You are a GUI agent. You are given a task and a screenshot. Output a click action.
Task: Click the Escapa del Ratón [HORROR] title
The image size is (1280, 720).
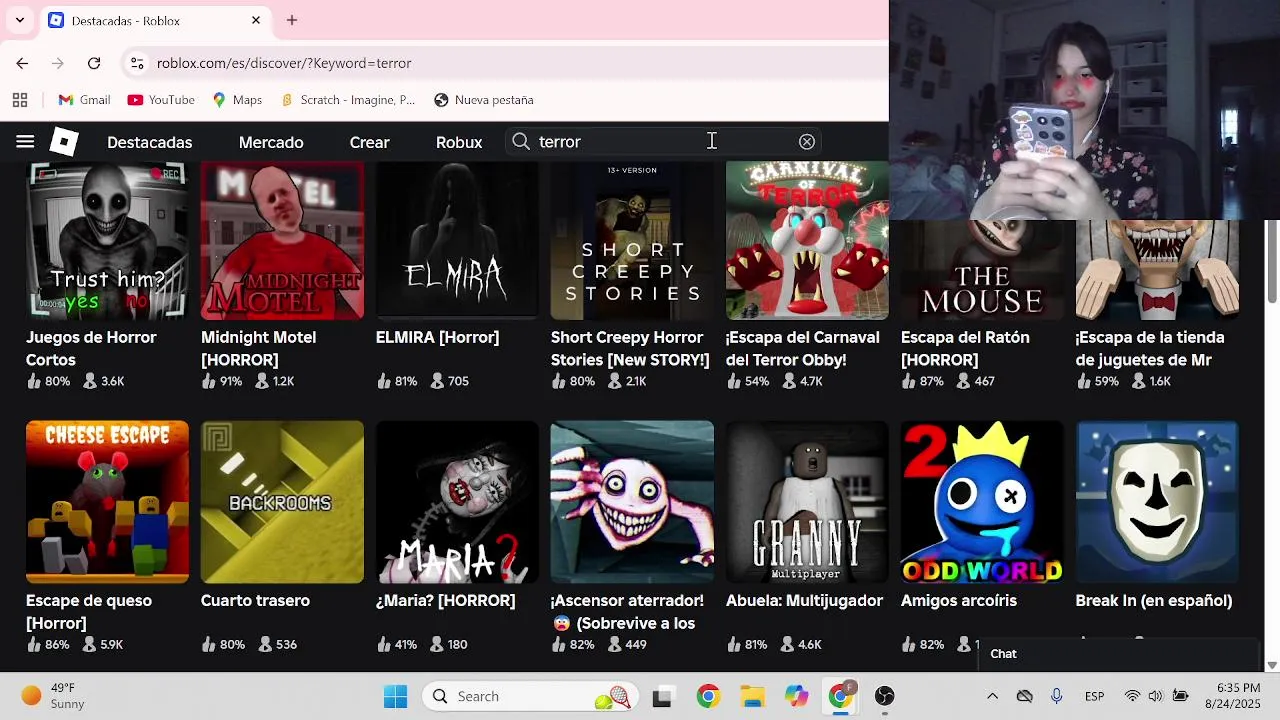pos(965,348)
